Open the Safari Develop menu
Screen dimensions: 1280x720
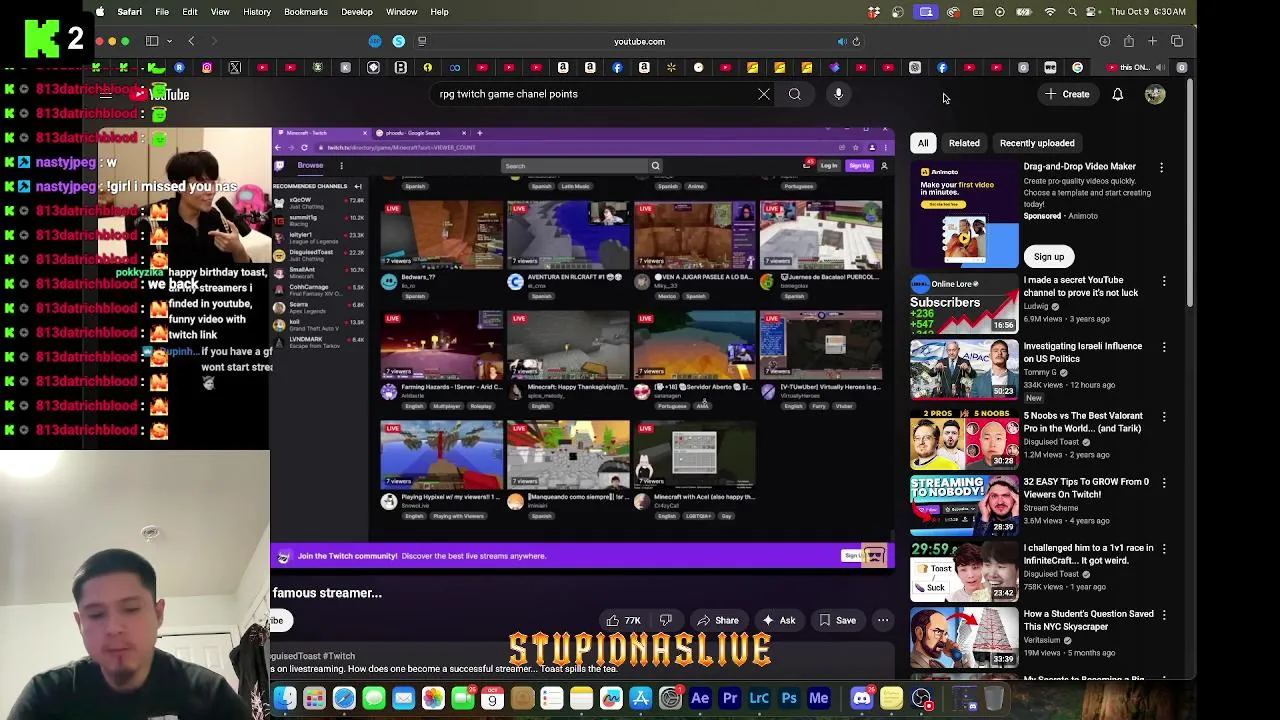point(357,12)
